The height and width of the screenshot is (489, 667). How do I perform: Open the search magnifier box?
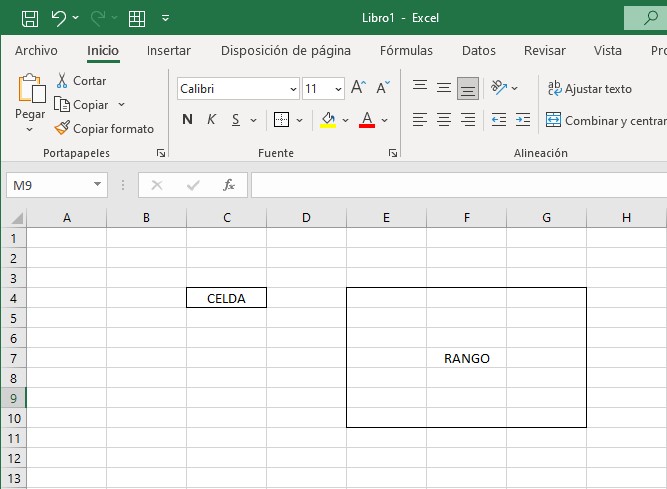[645, 18]
